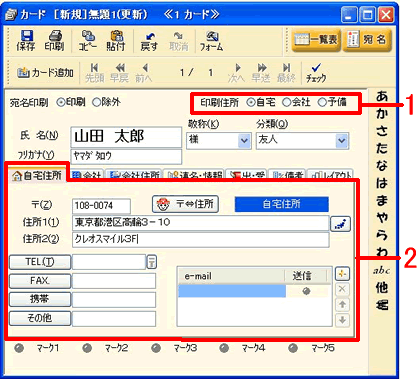Click the FAX number input field

(114, 281)
